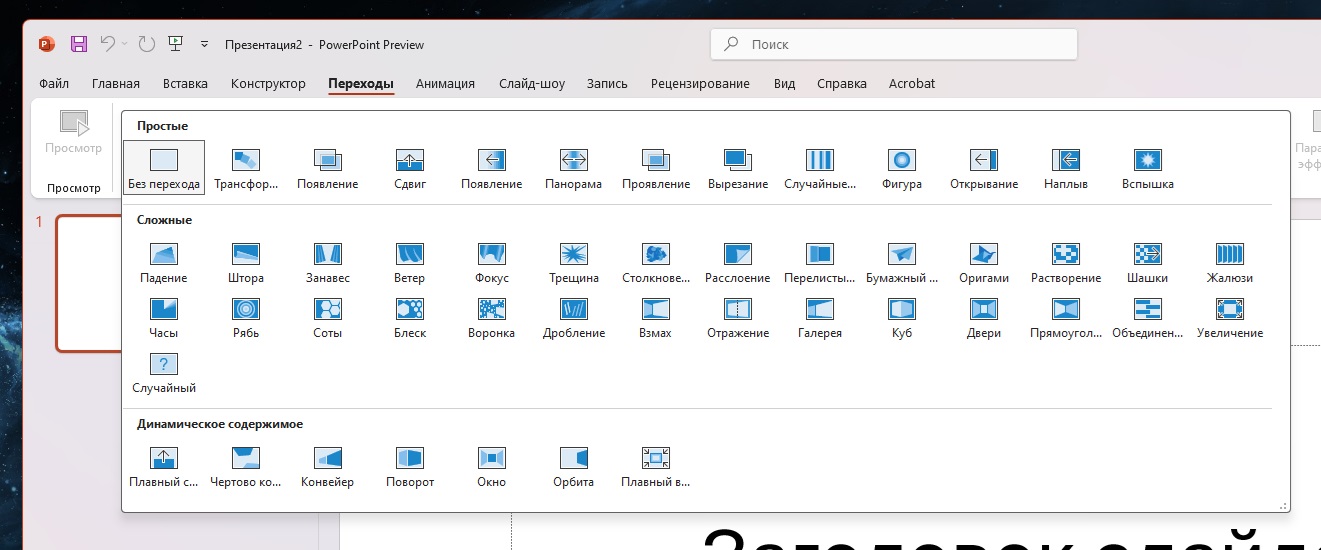1321x550 pixels.
Task: Apply the Рябь transition
Action: [x=246, y=316]
